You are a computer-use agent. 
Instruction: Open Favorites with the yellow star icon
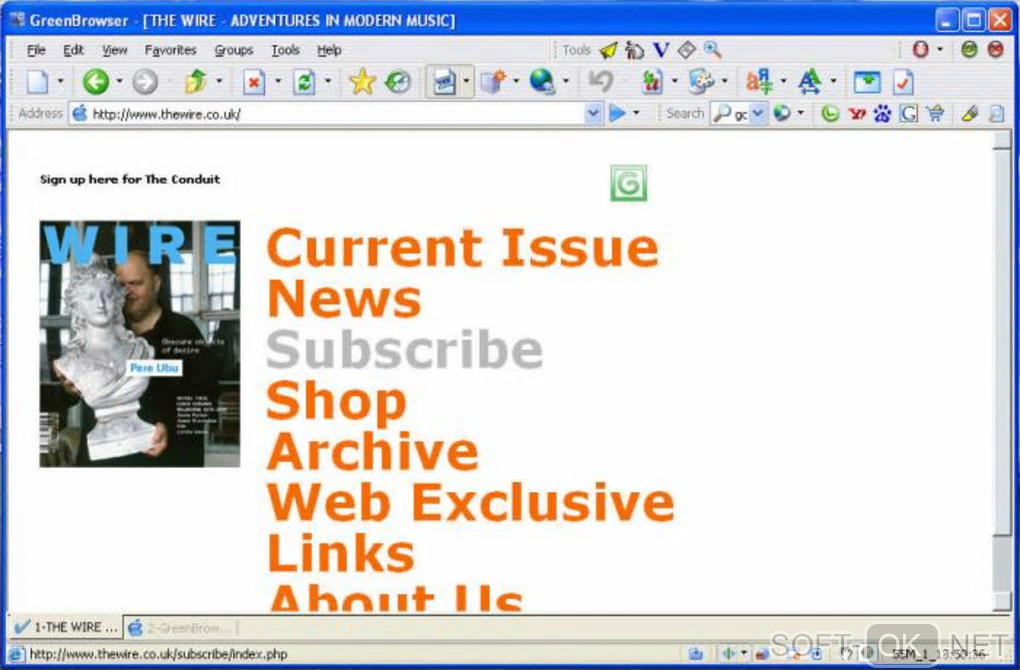[x=361, y=82]
